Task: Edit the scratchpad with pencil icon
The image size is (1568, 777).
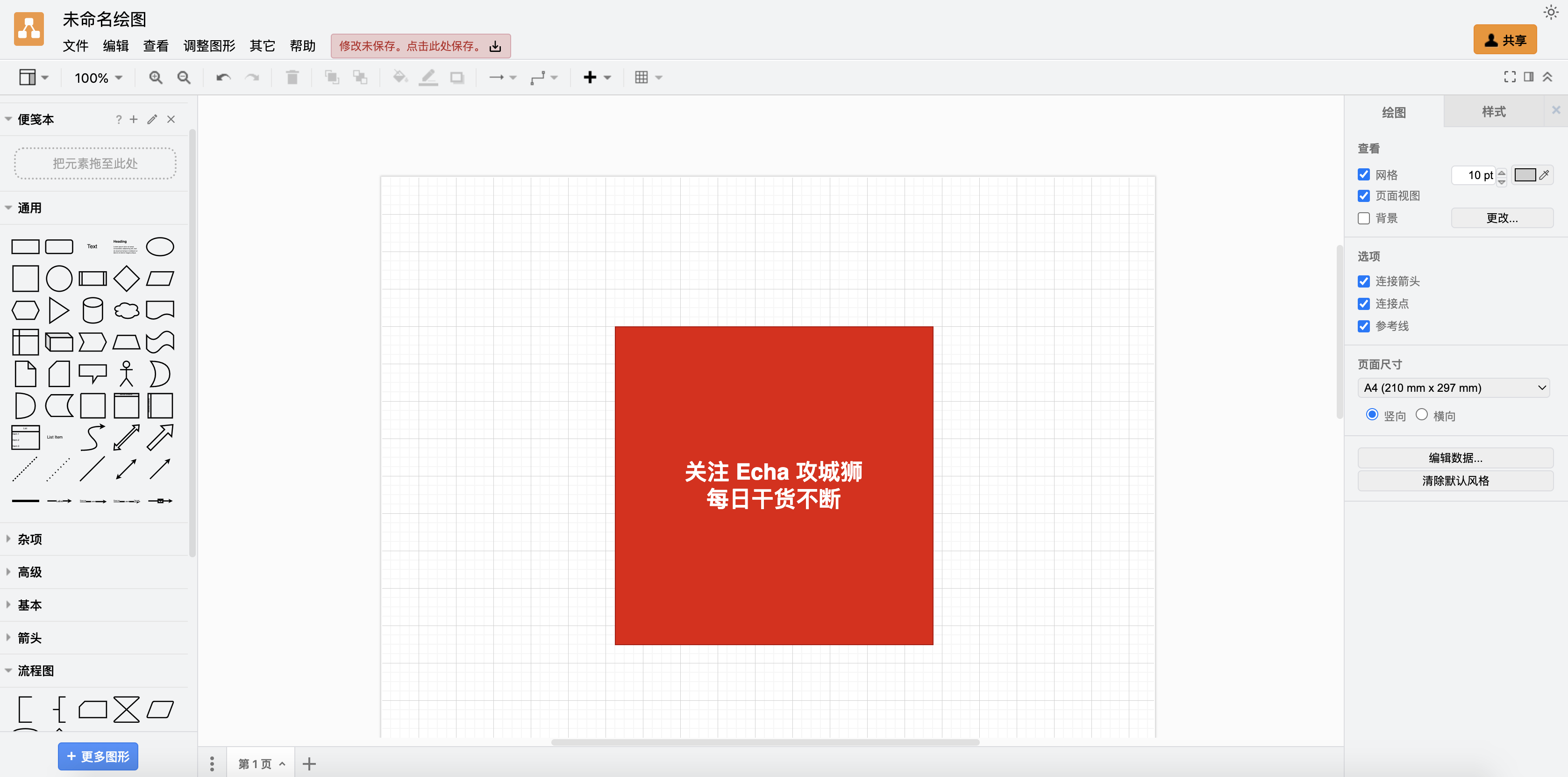Action: pyautogui.click(x=152, y=119)
